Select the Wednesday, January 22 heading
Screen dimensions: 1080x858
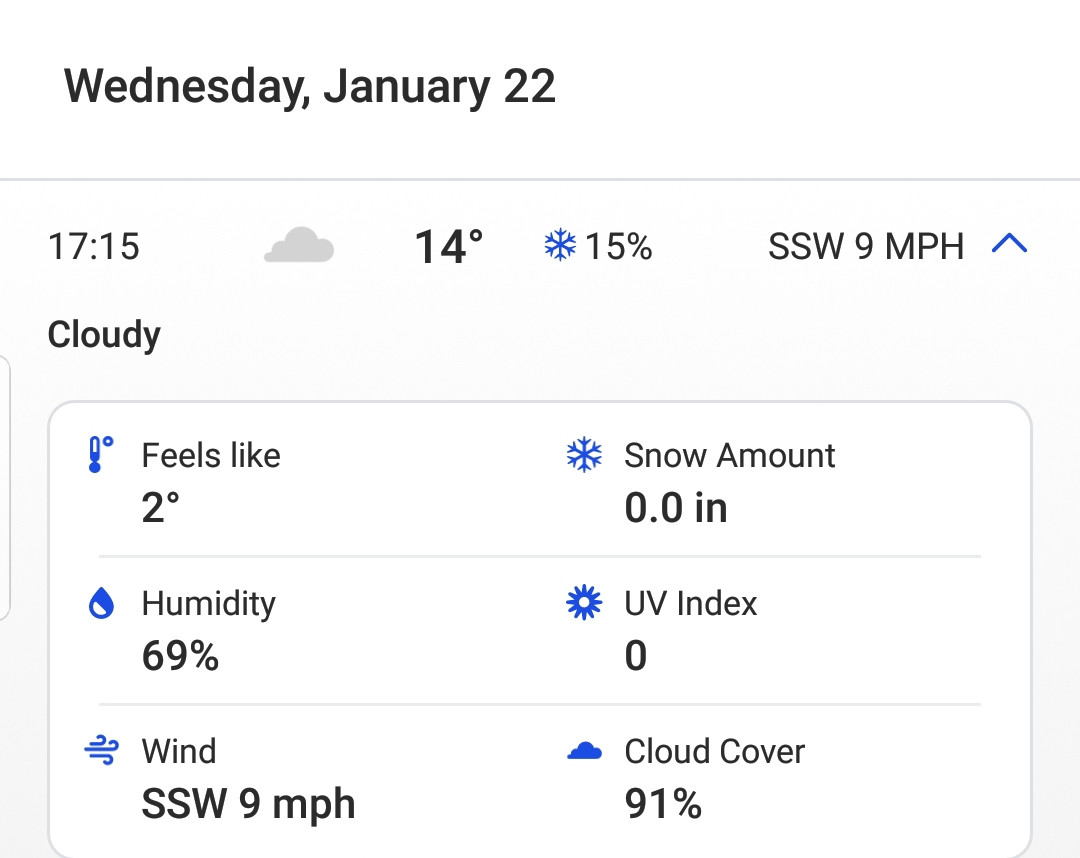point(309,87)
